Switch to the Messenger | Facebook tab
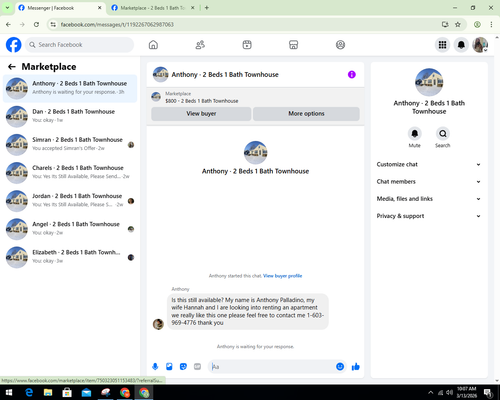Viewport: 500px width, 400px height. pos(60,8)
